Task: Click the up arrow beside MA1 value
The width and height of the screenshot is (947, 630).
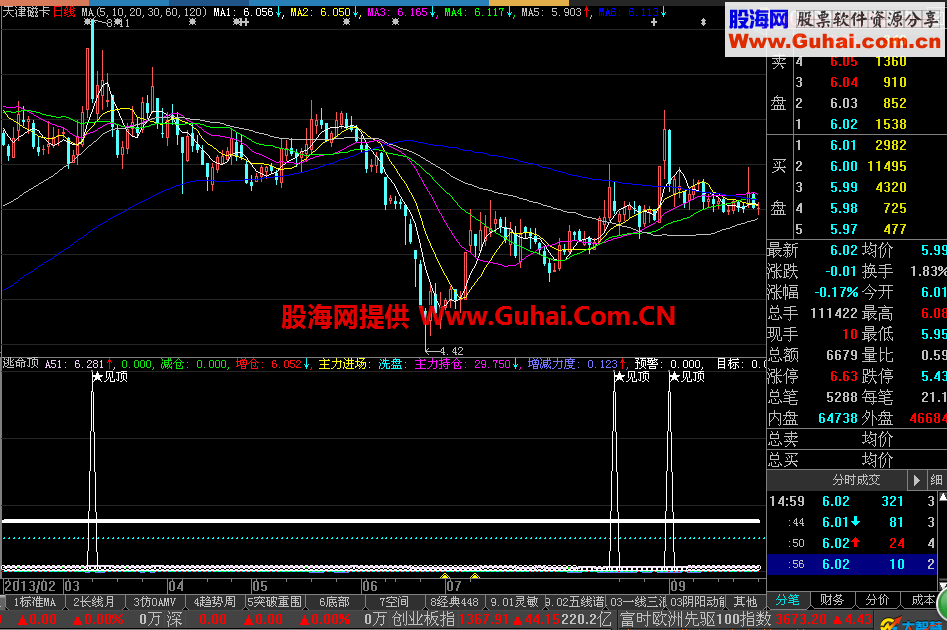Action: tap(277, 10)
